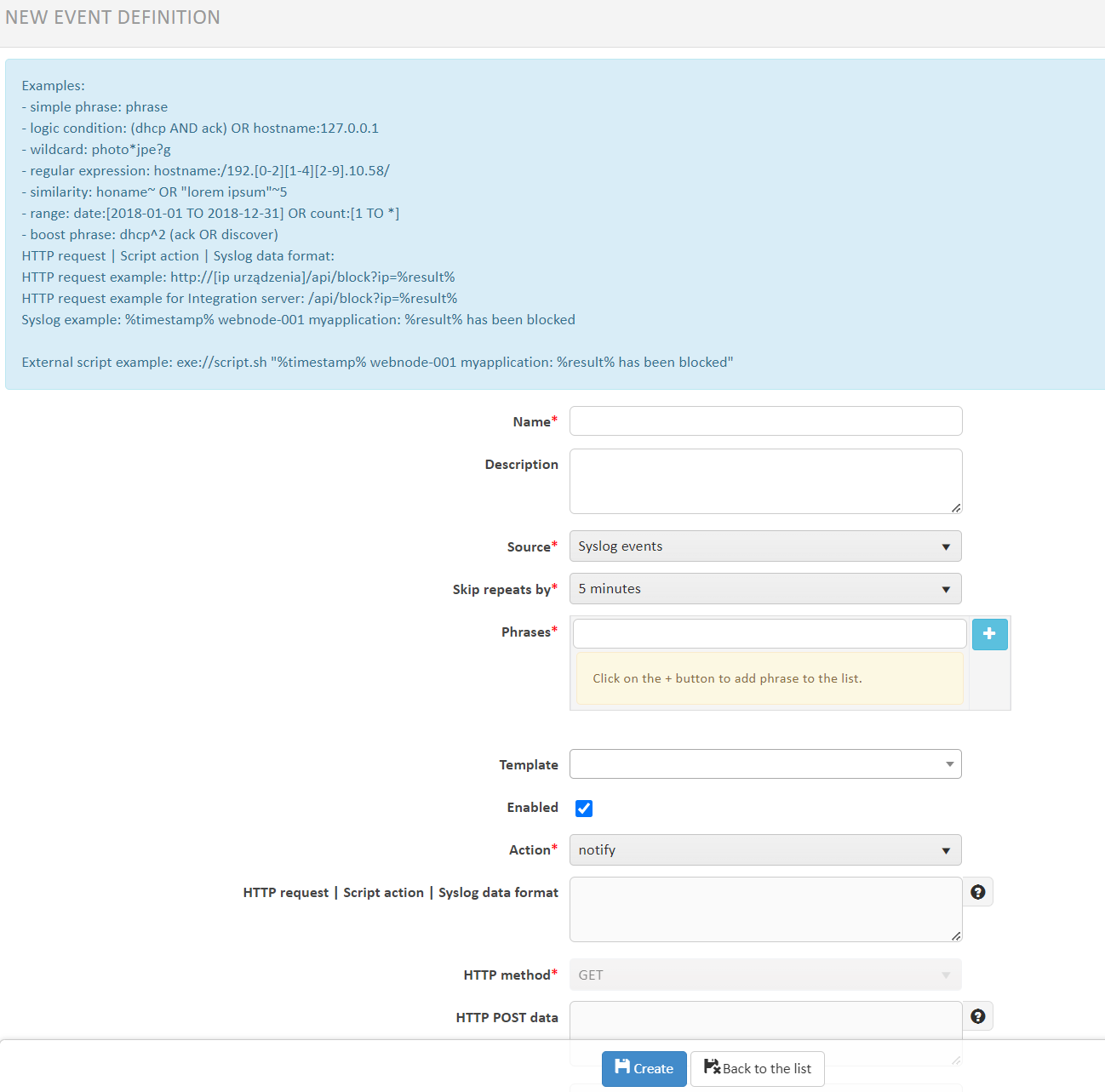This screenshot has height=1092, width=1105.
Task: Focus the Description text area
Action: pyautogui.click(x=765, y=482)
